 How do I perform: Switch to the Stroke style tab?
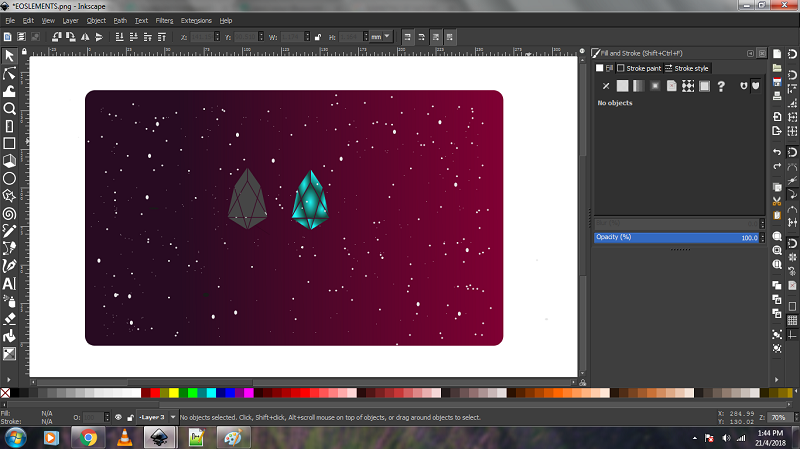pos(687,68)
